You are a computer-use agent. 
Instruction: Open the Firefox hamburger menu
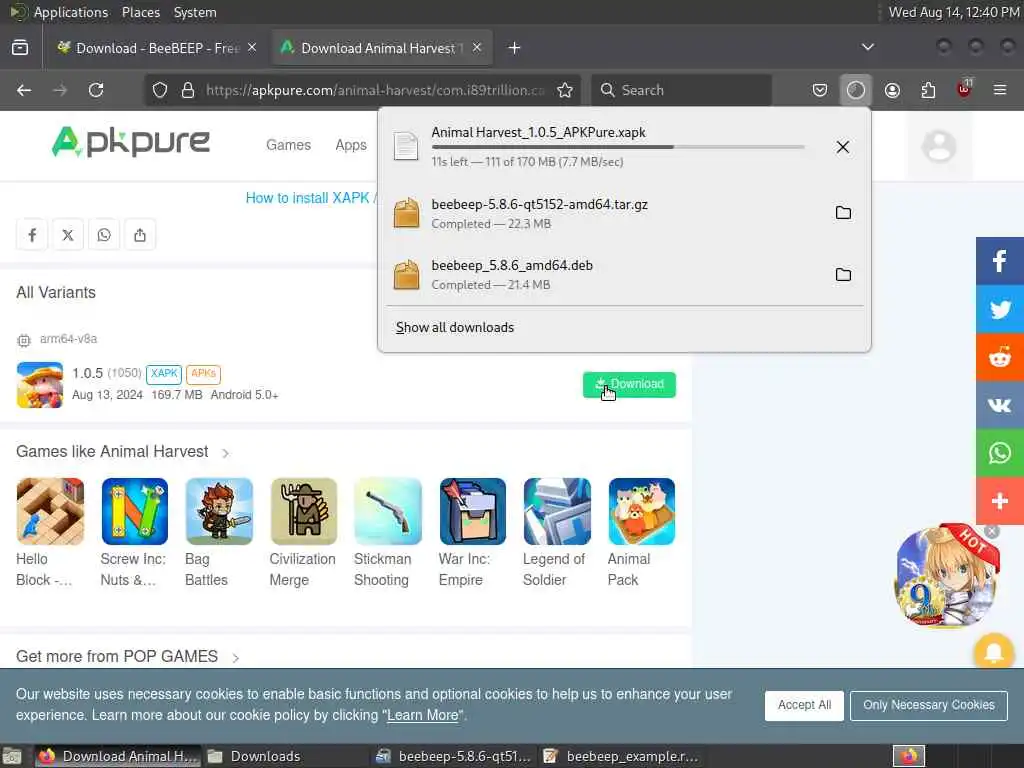(1000, 90)
